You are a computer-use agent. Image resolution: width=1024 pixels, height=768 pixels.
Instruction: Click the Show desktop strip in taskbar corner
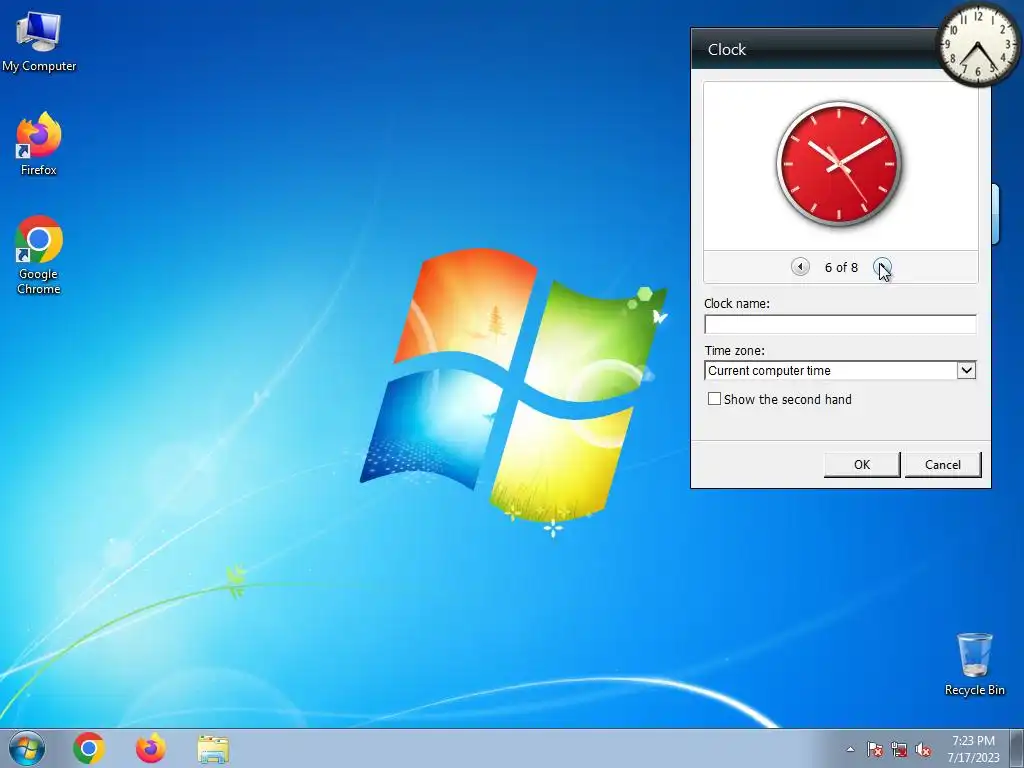point(1017,748)
